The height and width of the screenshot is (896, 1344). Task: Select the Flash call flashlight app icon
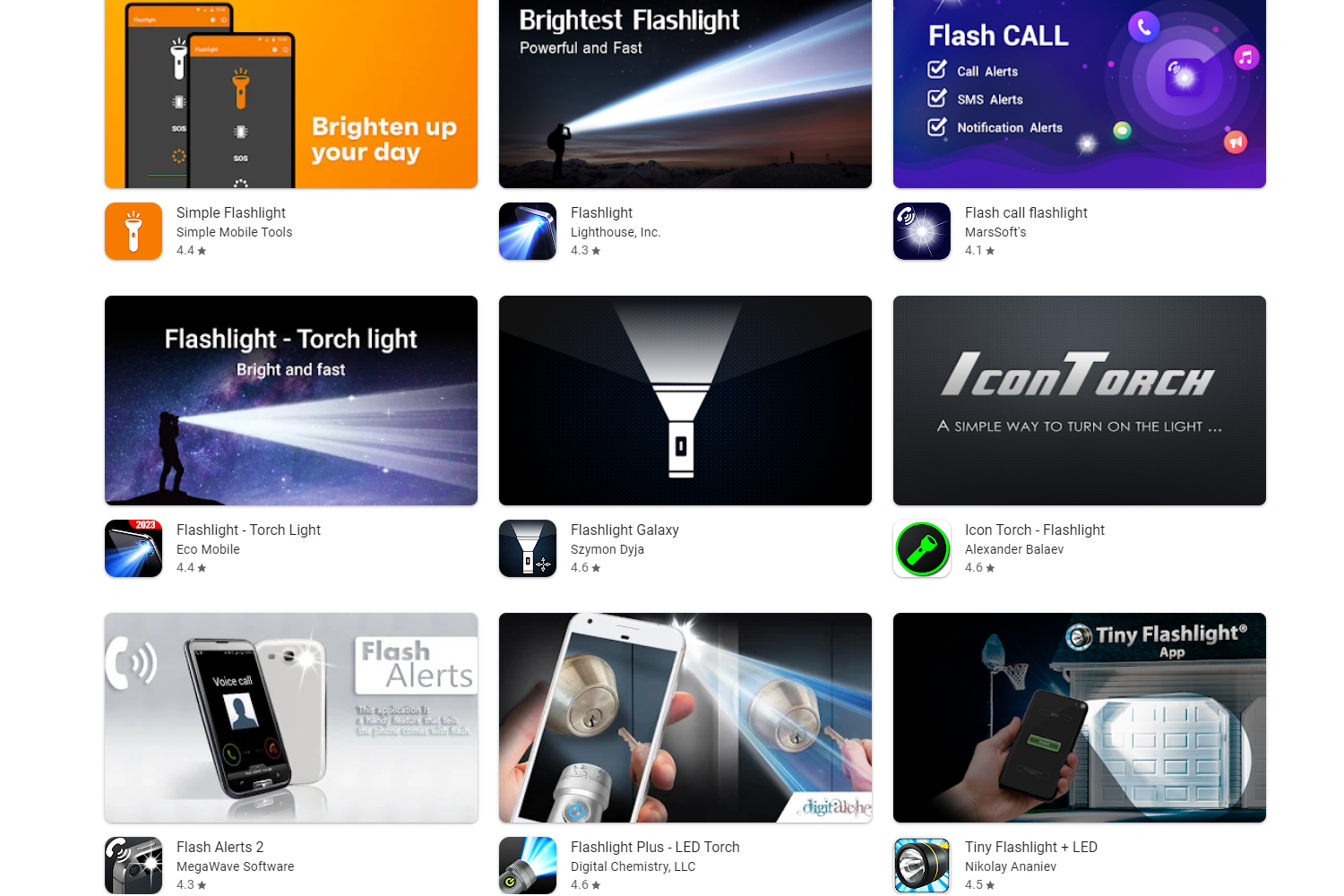click(x=922, y=231)
